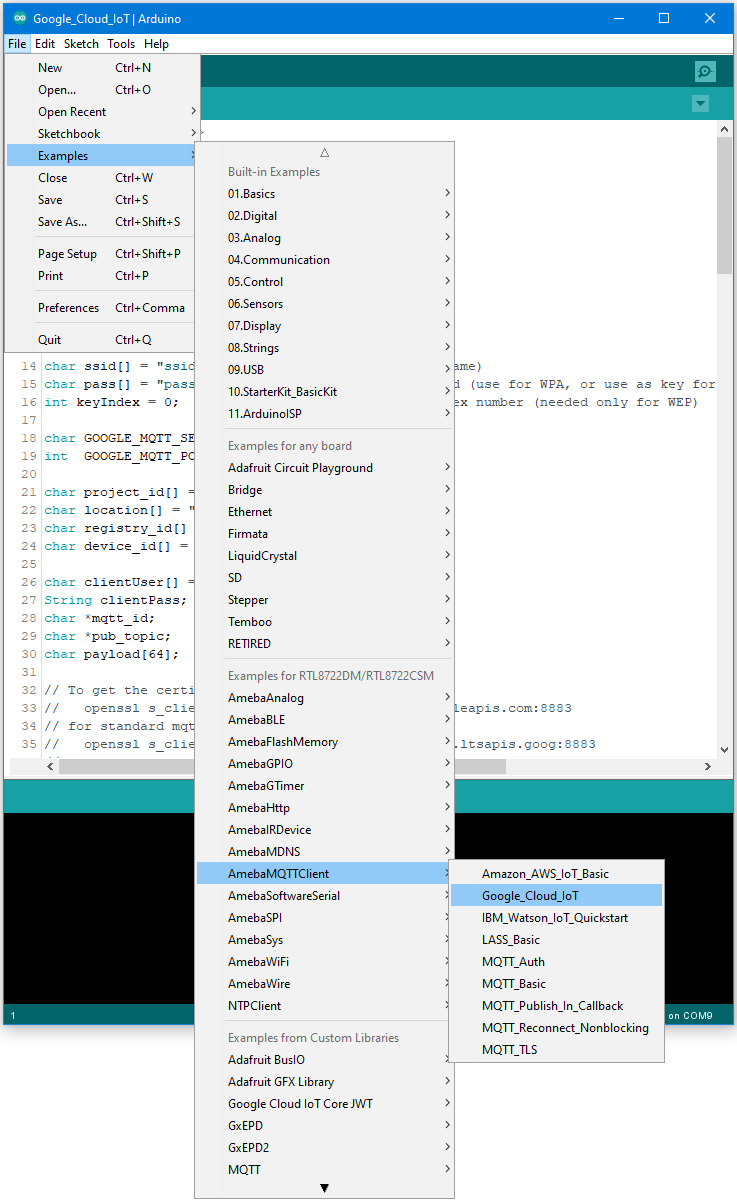Open the Tools menu

[121, 44]
